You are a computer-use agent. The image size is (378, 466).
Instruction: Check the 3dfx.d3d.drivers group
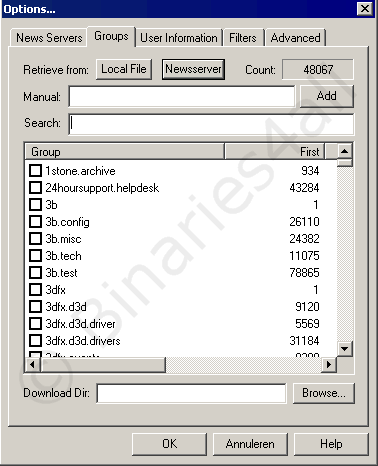[35, 341]
